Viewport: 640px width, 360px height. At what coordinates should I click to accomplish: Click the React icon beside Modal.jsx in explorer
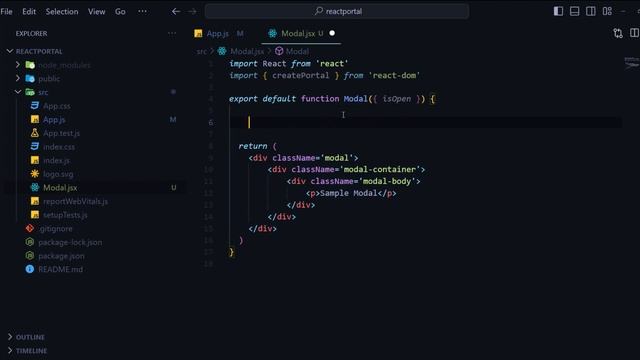tap(35, 187)
